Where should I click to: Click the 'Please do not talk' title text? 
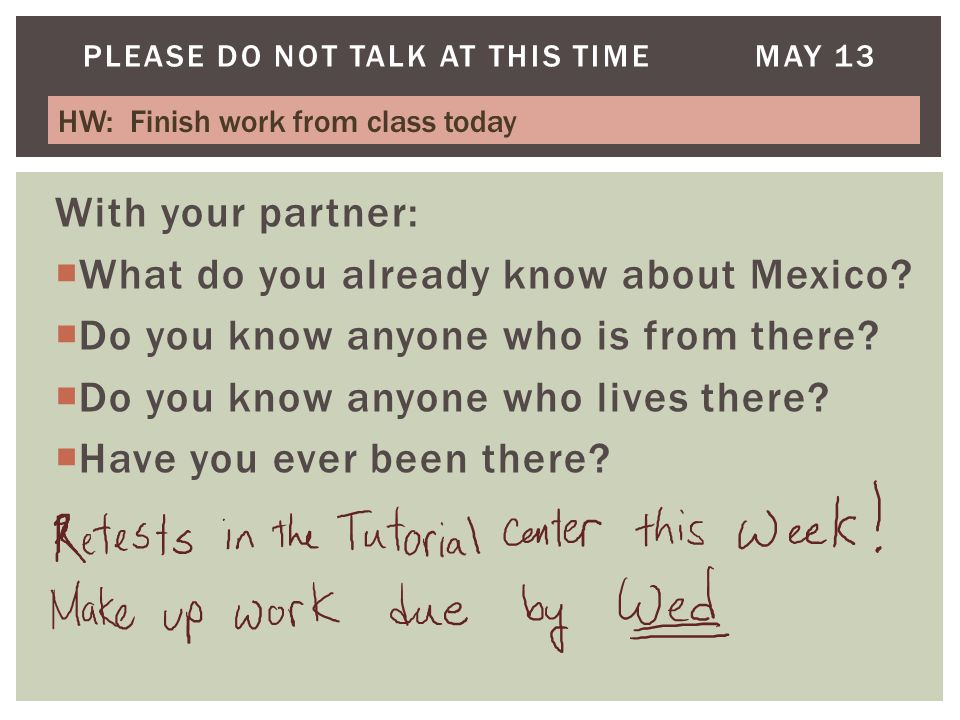[x=366, y=56]
